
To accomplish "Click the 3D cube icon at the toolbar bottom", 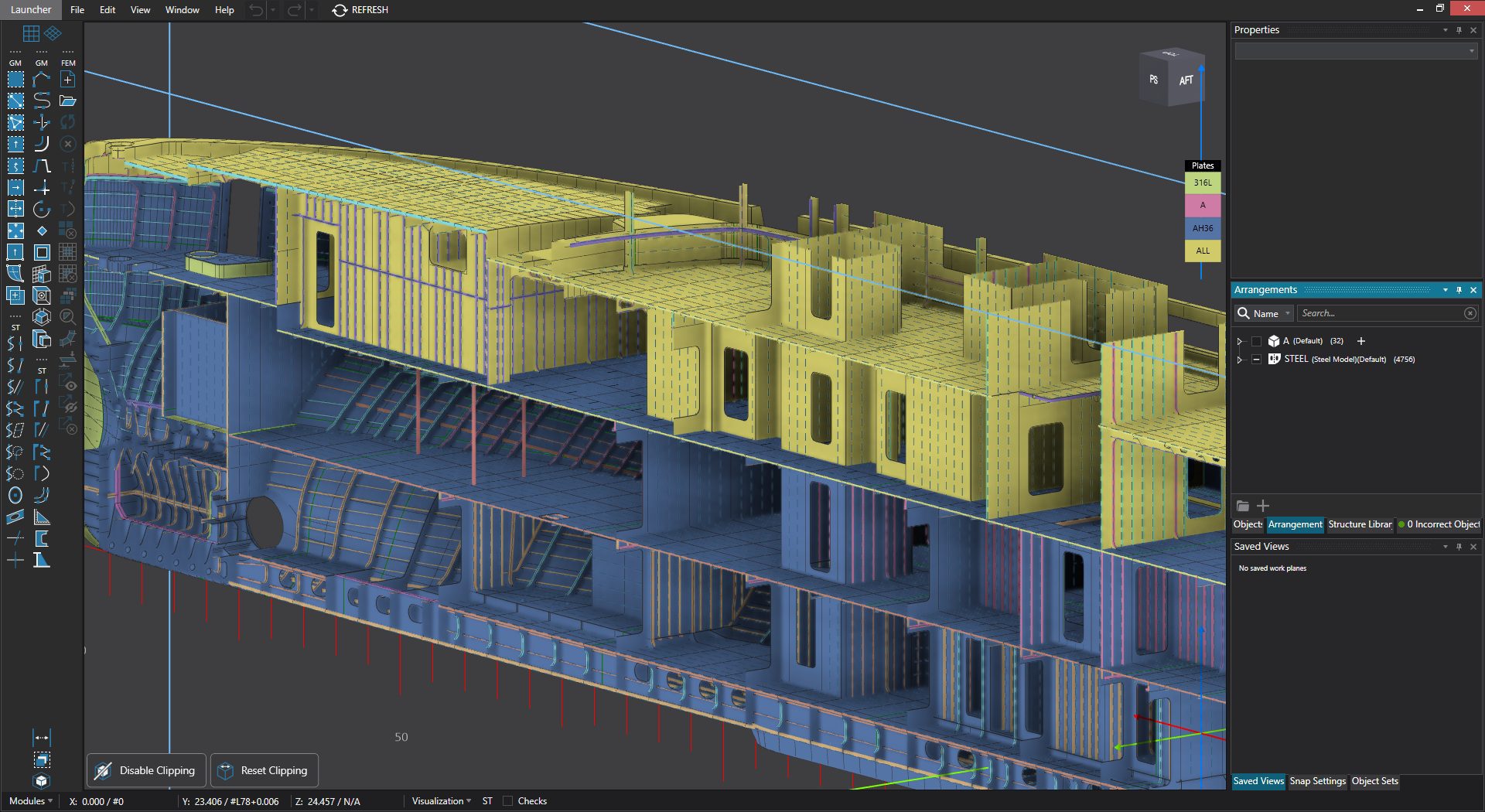I will [41, 781].
